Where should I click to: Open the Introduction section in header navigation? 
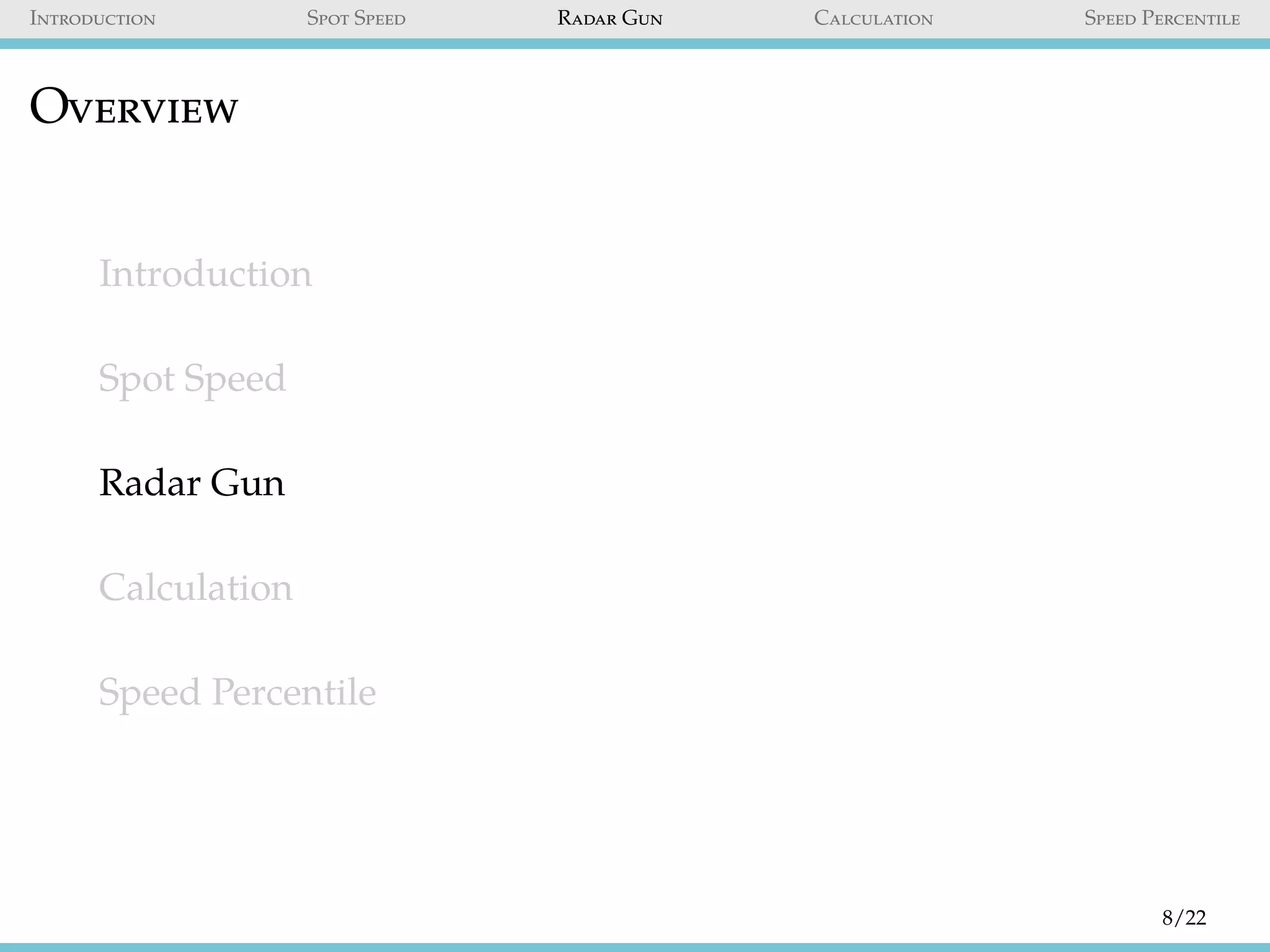point(92,19)
